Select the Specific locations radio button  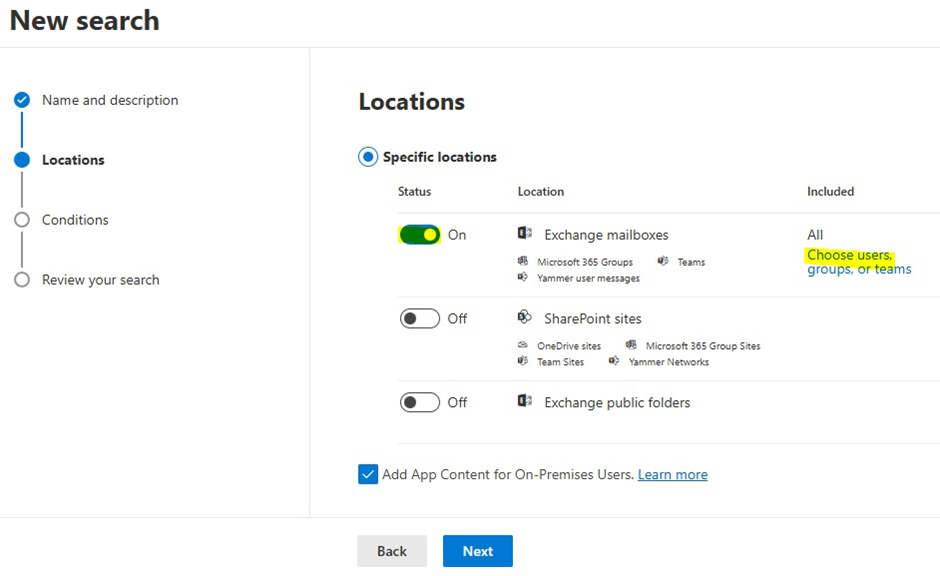click(x=368, y=157)
